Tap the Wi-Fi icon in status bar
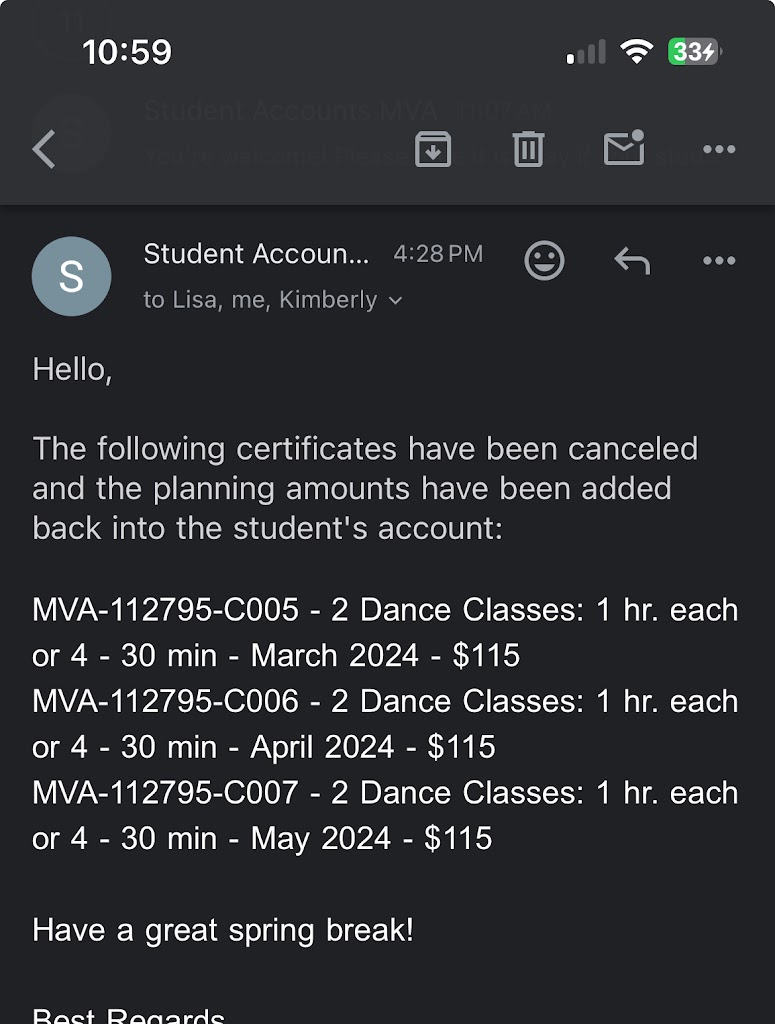This screenshot has width=775, height=1024. 636,52
